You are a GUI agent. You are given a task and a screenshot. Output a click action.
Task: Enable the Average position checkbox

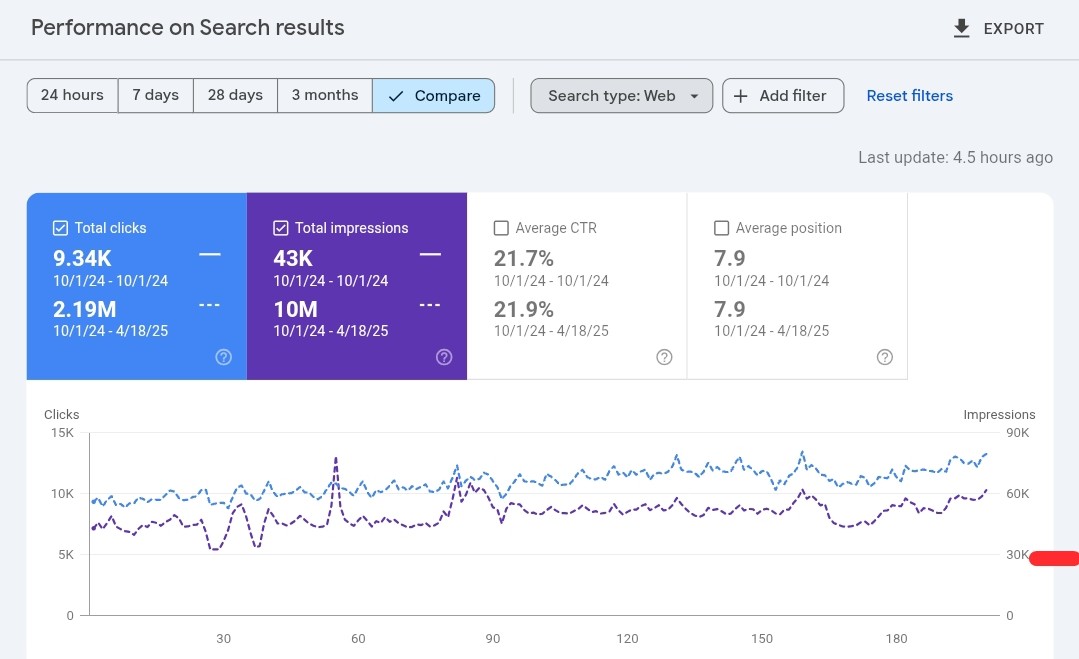click(x=721, y=227)
